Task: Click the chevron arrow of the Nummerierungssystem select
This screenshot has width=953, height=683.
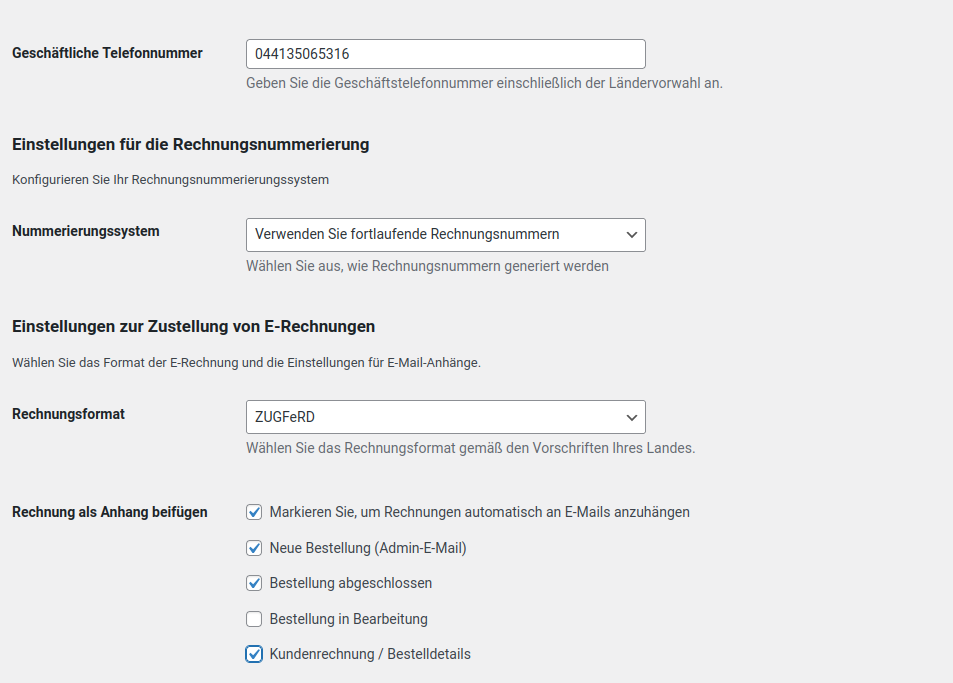Action: [631, 235]
